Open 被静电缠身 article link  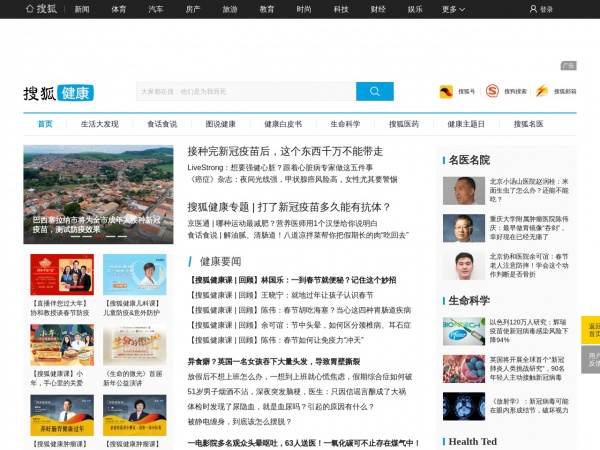(x=240, y=422)
